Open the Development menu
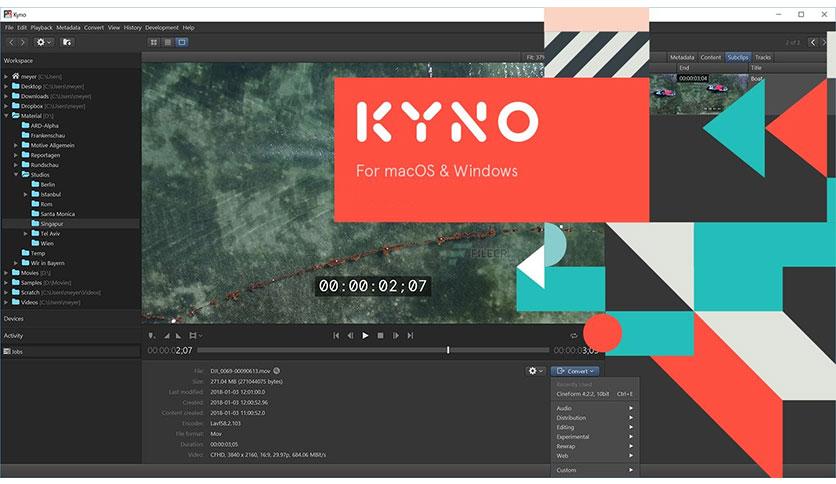Viewport: 836px width, 484px height. (162, 28)
